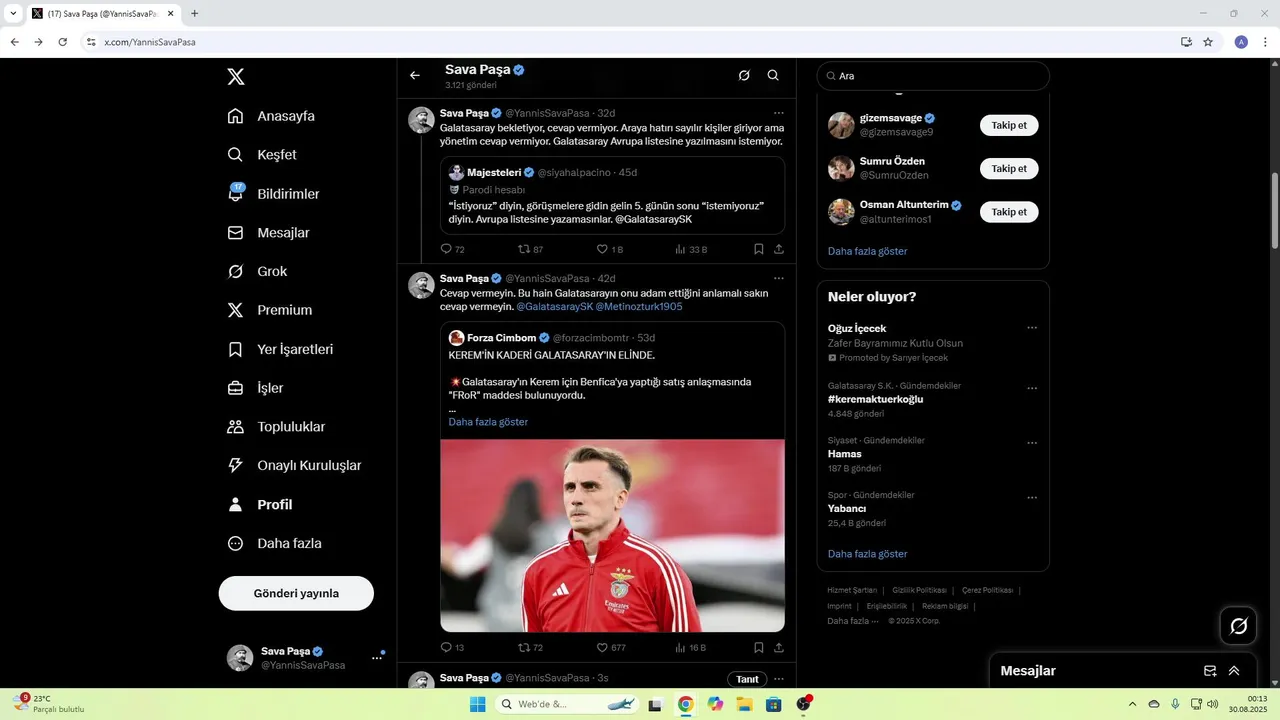
Task: Click the @Metinozturk1905 mention link
Action: tap(639, 307)
